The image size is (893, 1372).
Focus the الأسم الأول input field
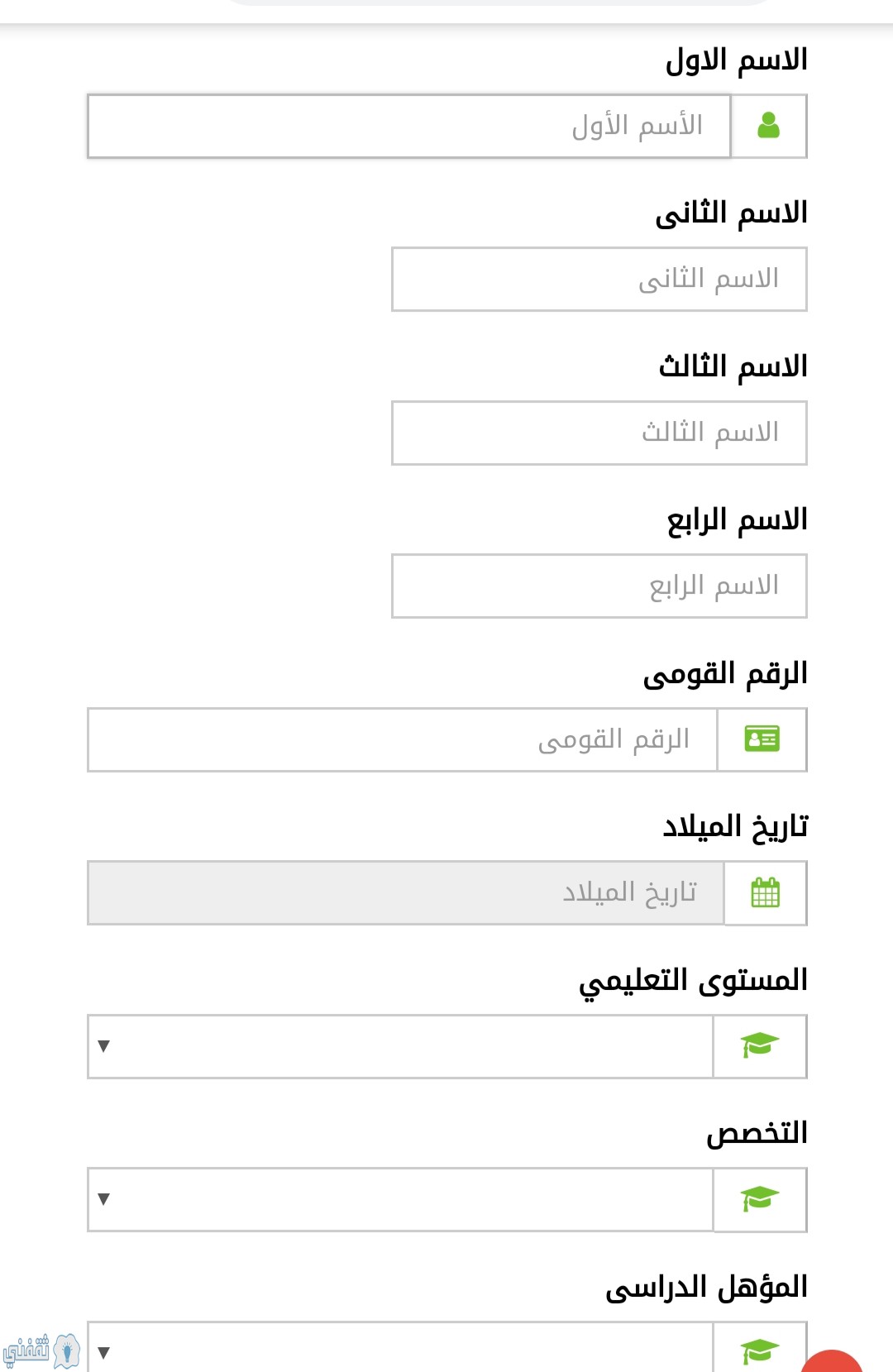click(409, 126)
